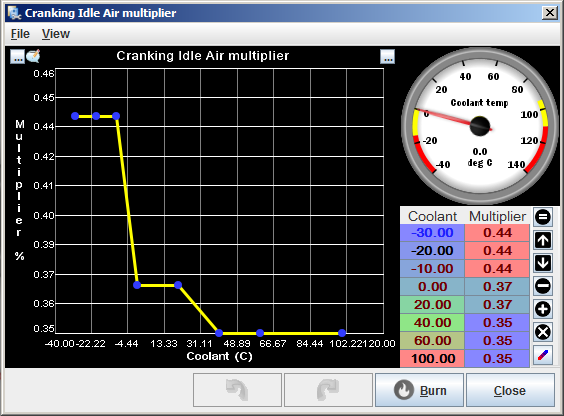Select Multiplier cell in the -20.00 row
This screenshot has width=564, height=416.
click(x=497, y=251)
